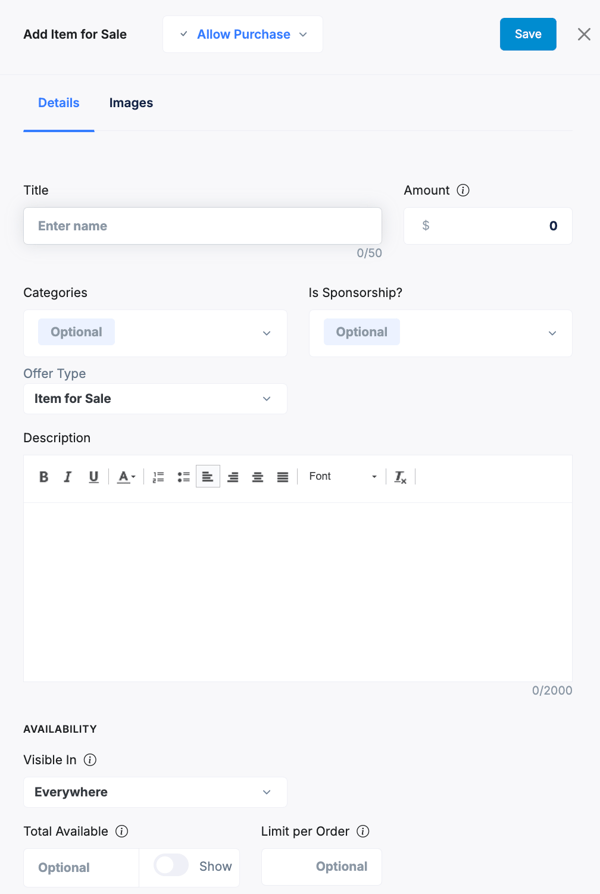
Task: Open the Categories dropdown
Action: [x=155, y=333]
